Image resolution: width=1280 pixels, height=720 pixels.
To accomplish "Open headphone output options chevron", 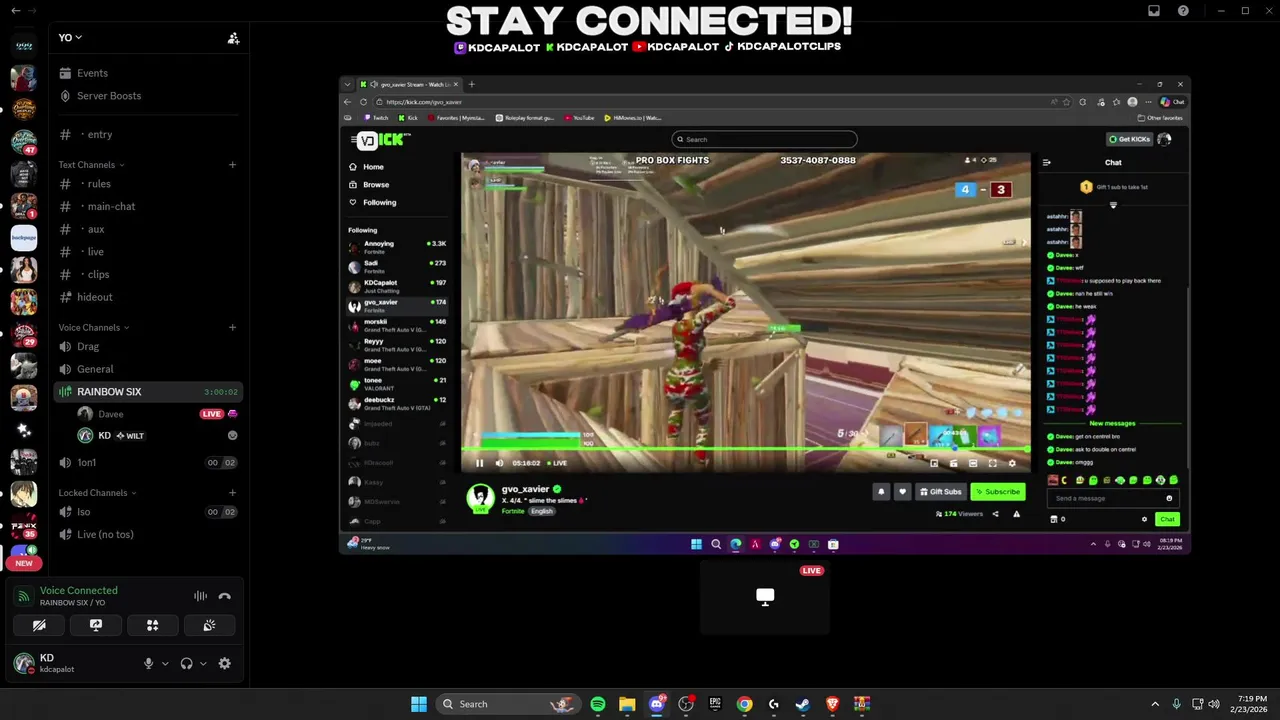I will tap(203, 663).
